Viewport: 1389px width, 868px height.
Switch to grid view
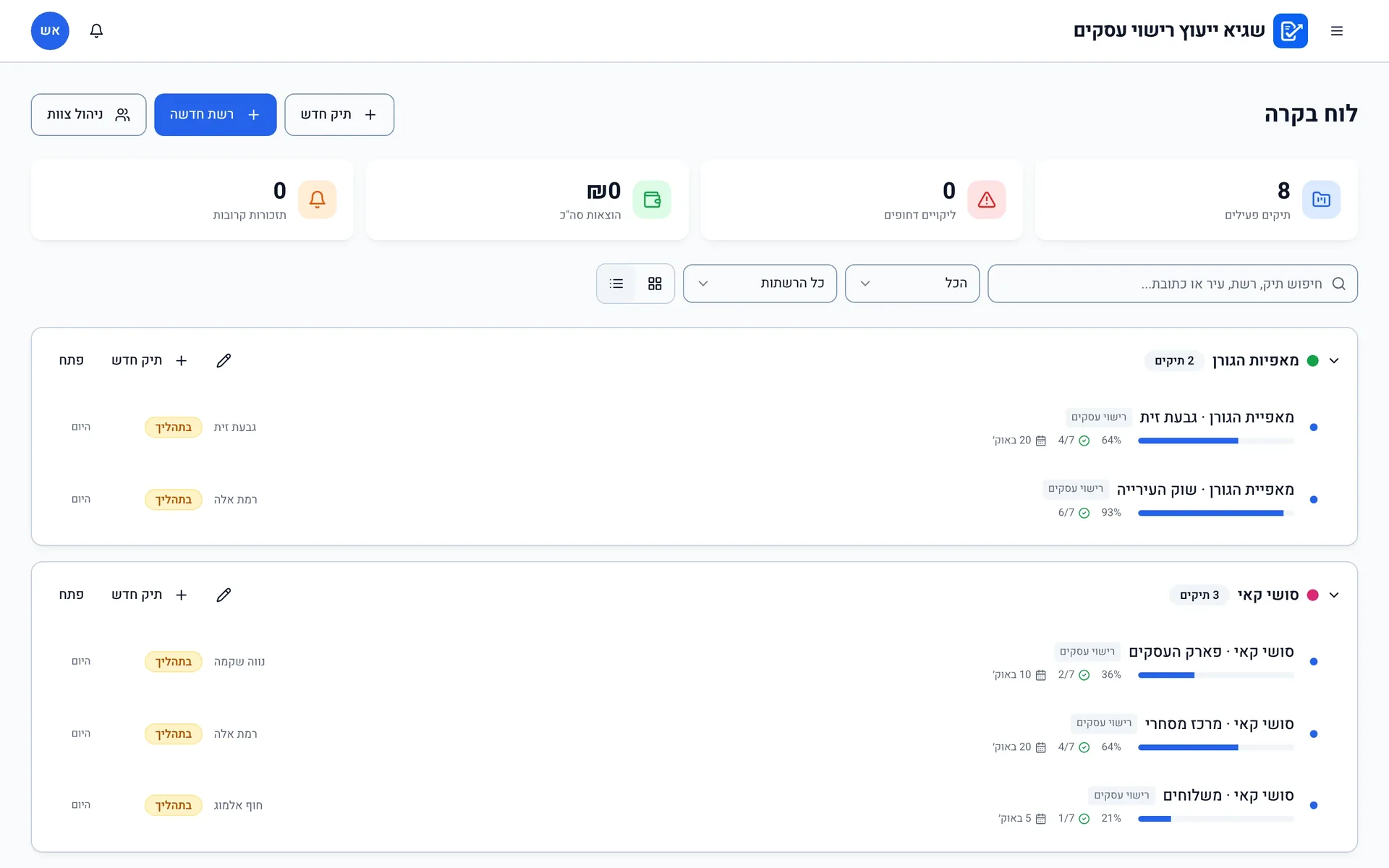(655, 284)
